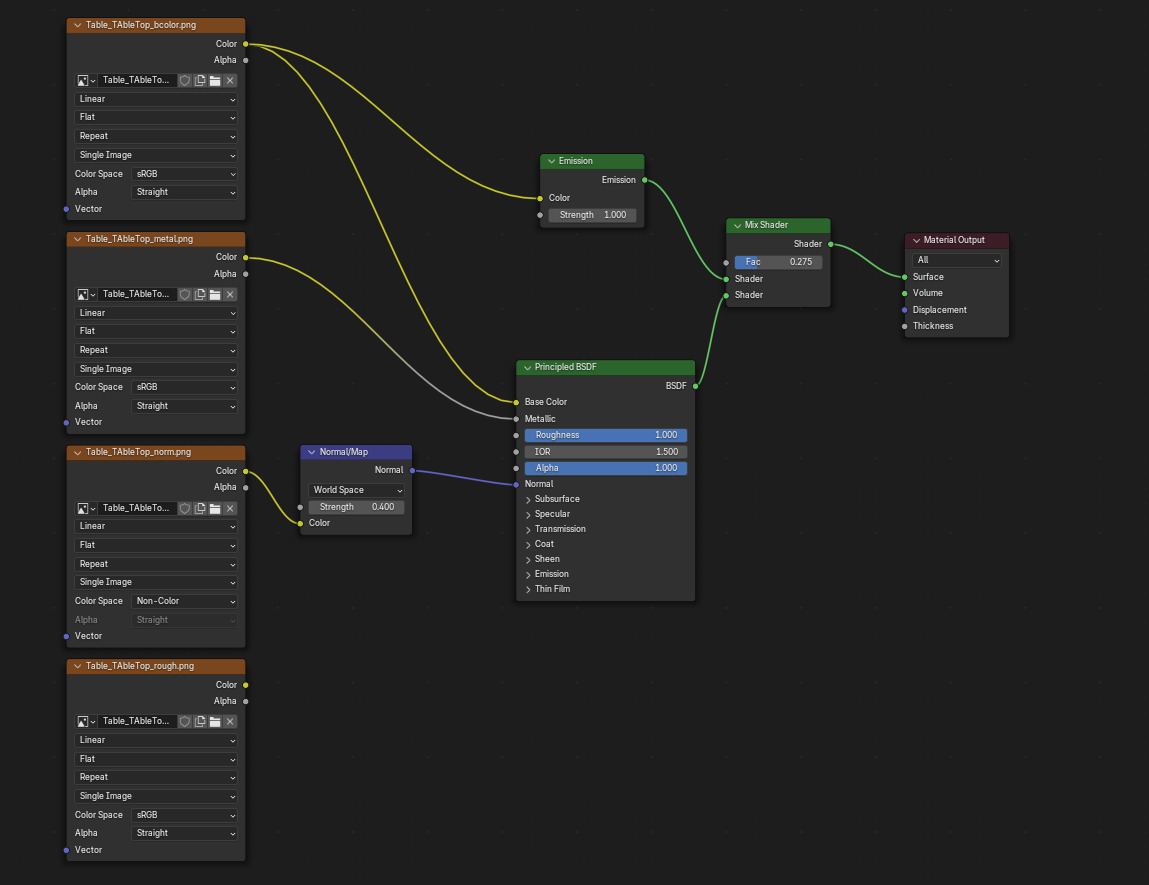Click fake user shield icon in bcolor node
This screenshot has width=1149, height=885.
[x=185, y=81]
